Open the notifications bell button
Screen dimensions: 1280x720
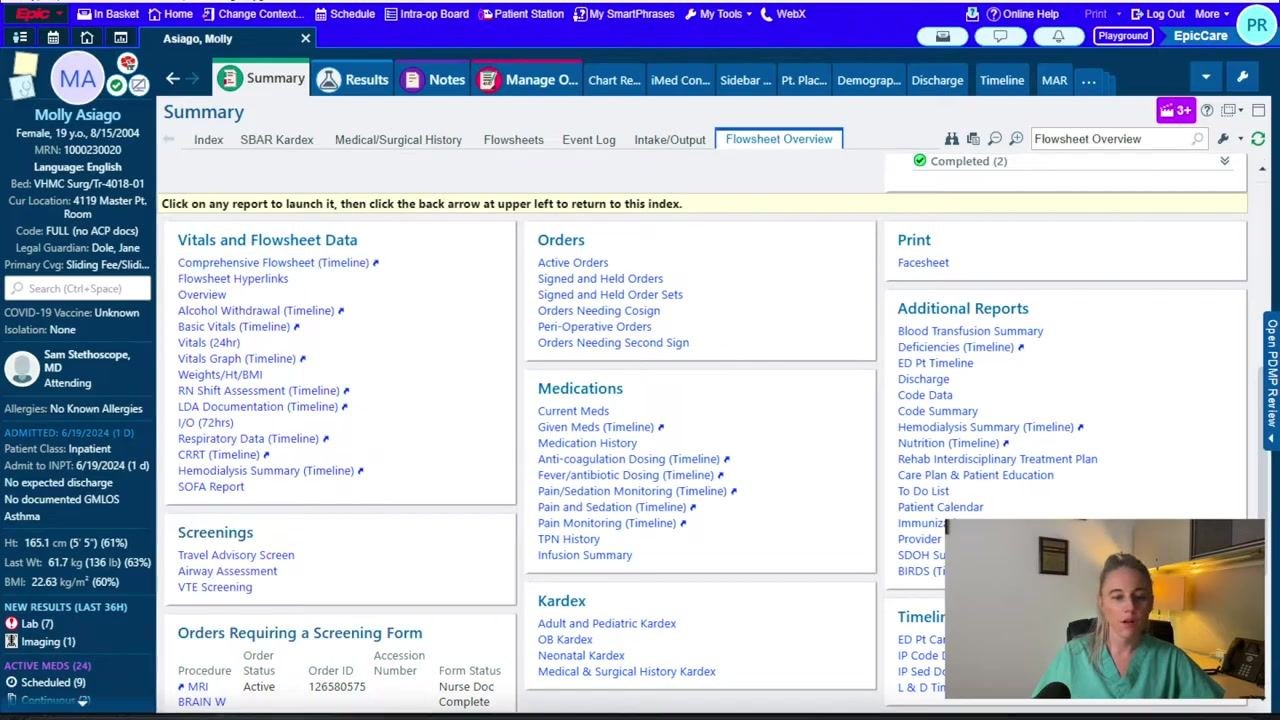1058,36
